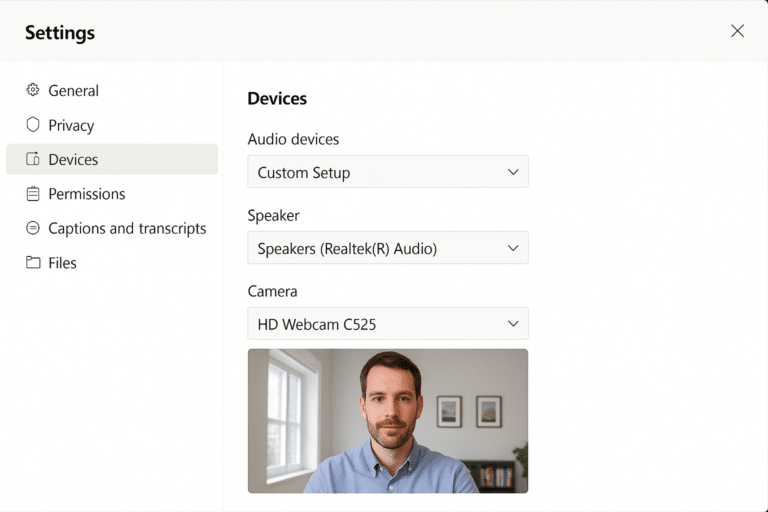768x512 pixels.
Task: Select the Devices label in the sidebar
Action: (x=73, y=160)
